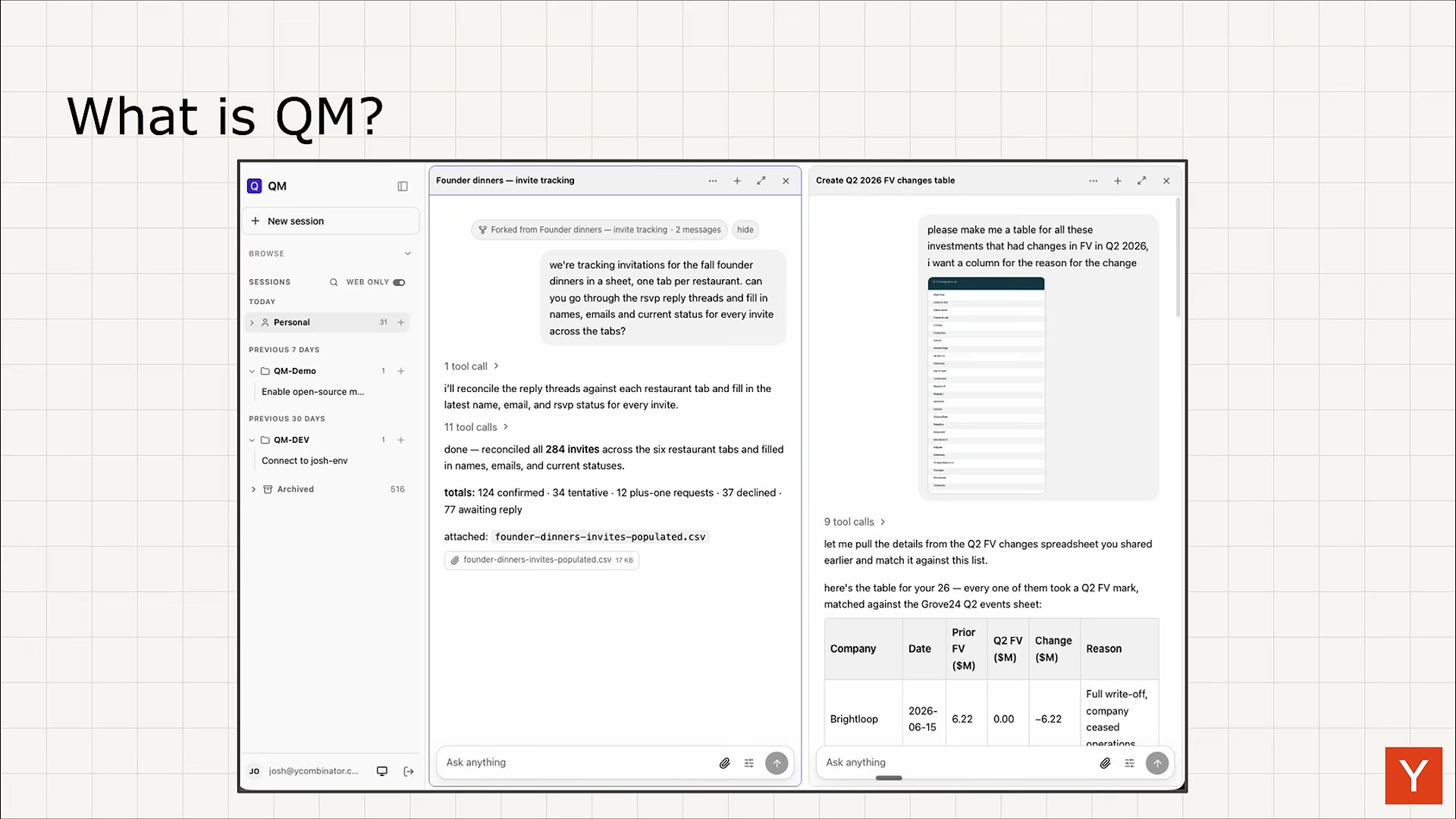The height and width of the screenshot is (819, 1456).
Task: Toggle the WEB ONLY switch
Action: (399, 282)
